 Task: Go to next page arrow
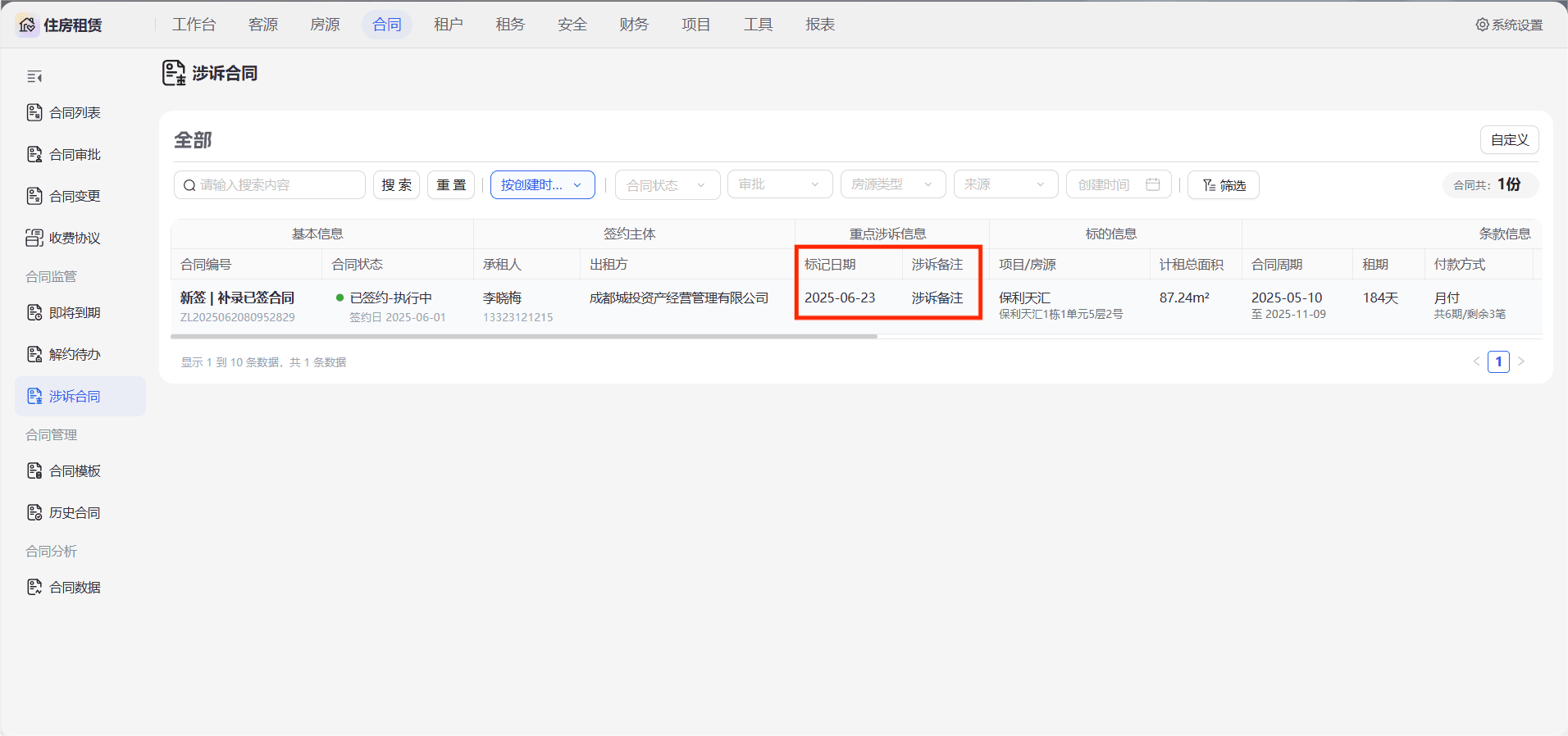(1521, 361)
